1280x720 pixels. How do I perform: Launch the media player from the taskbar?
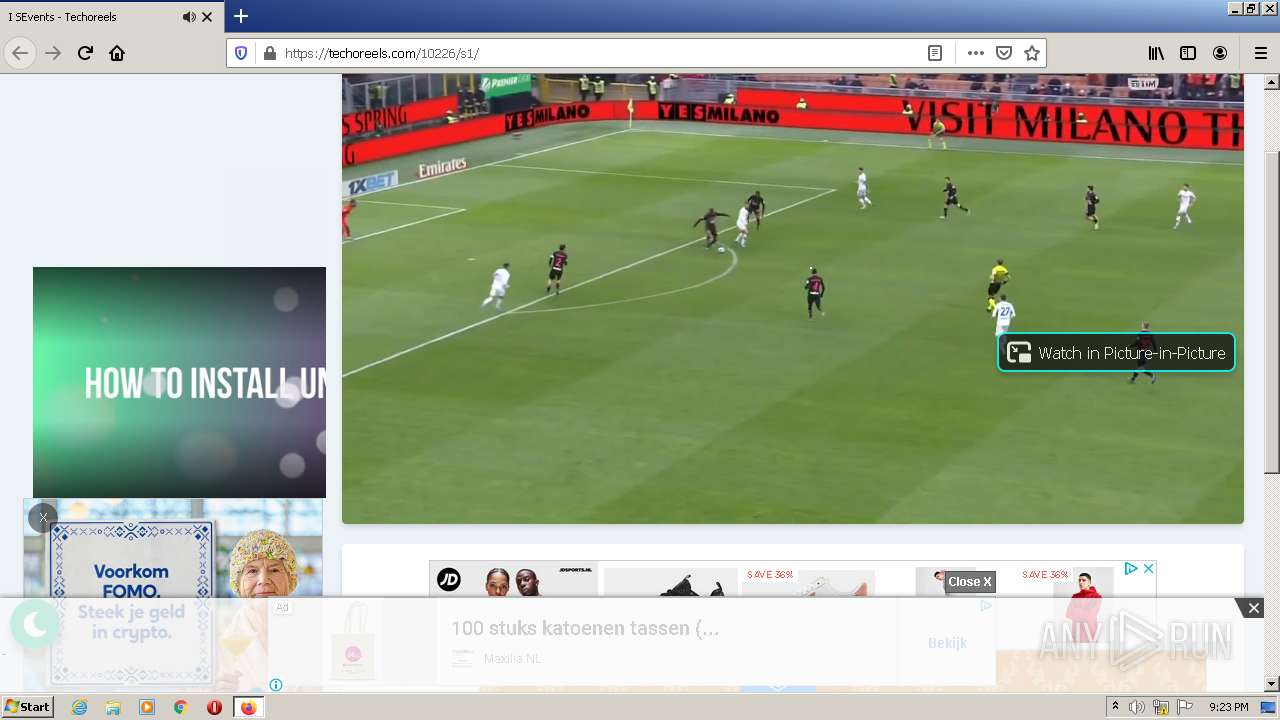click(x=147, y=707)
